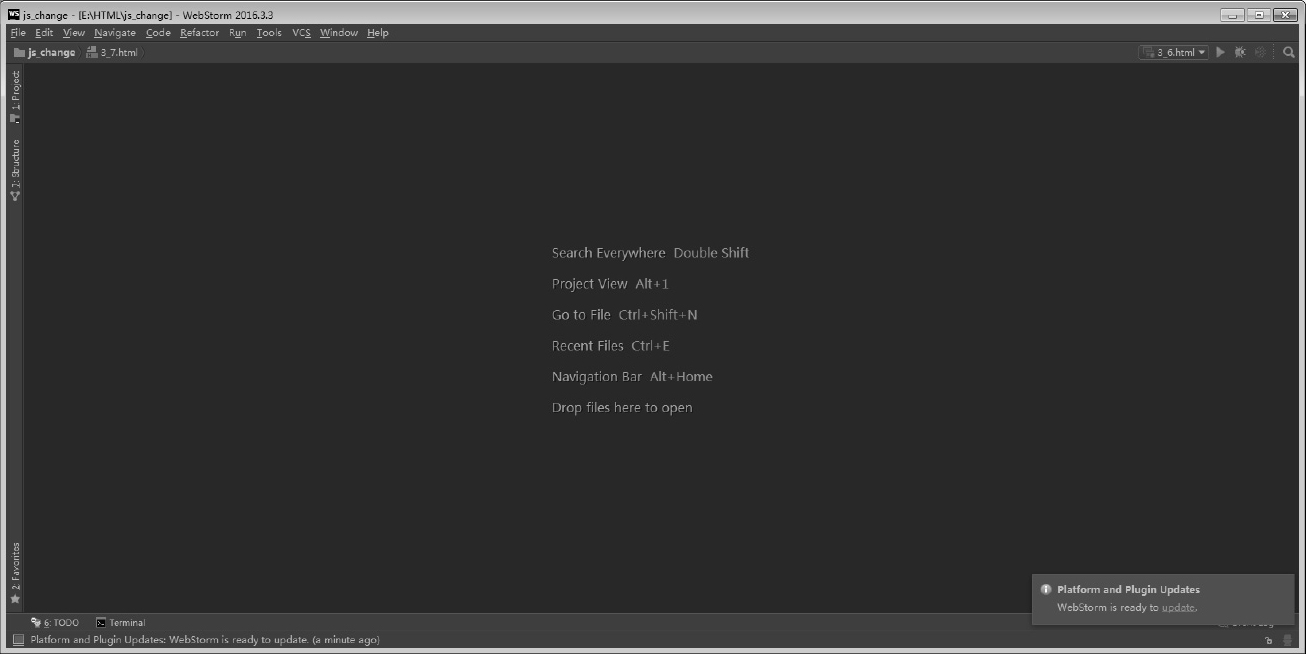Click the 'Drop files here to open' text
The width and height of the screenshot is (1306, 654).
[x=622, y=408]
